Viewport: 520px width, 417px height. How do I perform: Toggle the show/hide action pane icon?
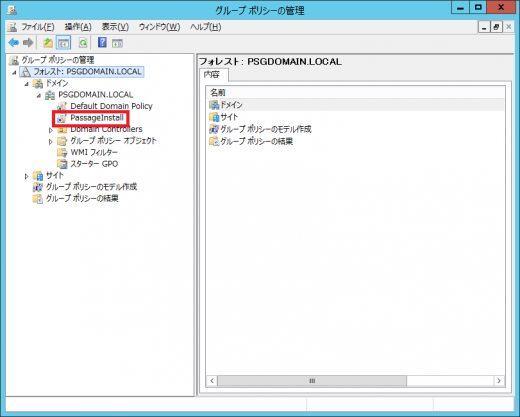click(x=117, y=43)
